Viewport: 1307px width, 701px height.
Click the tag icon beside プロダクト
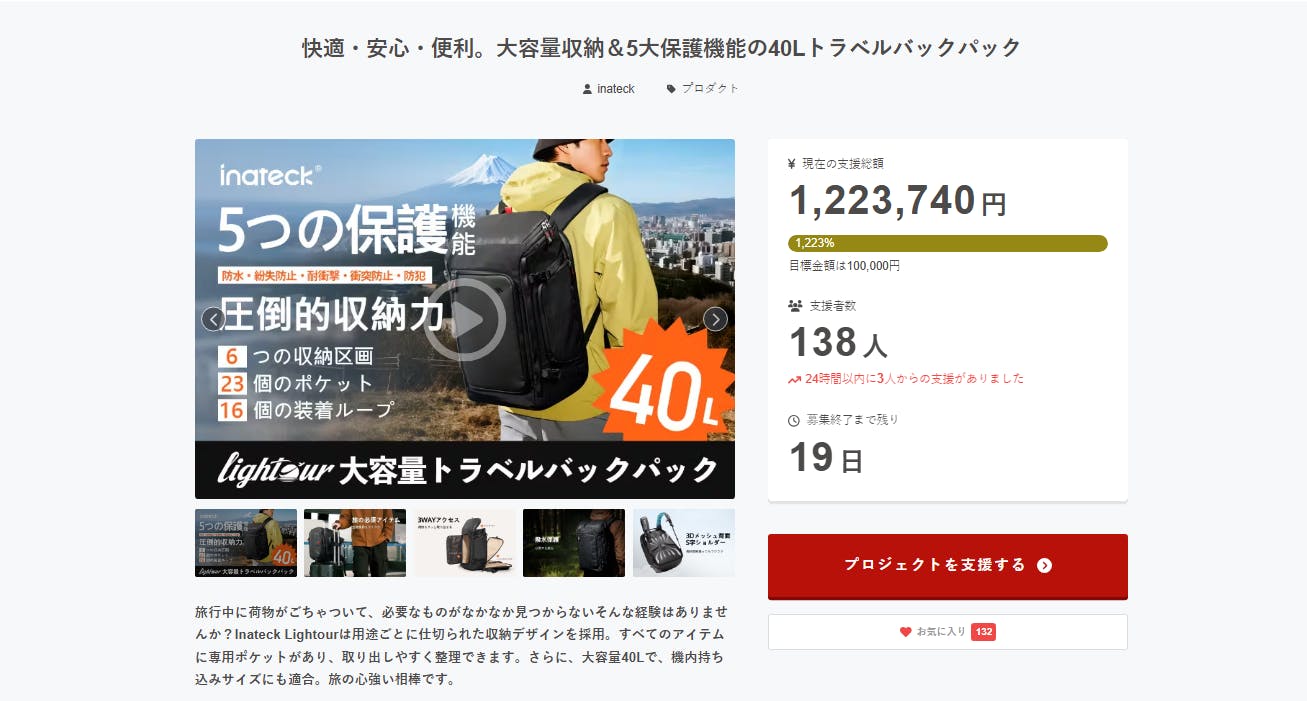pos(671,89)
